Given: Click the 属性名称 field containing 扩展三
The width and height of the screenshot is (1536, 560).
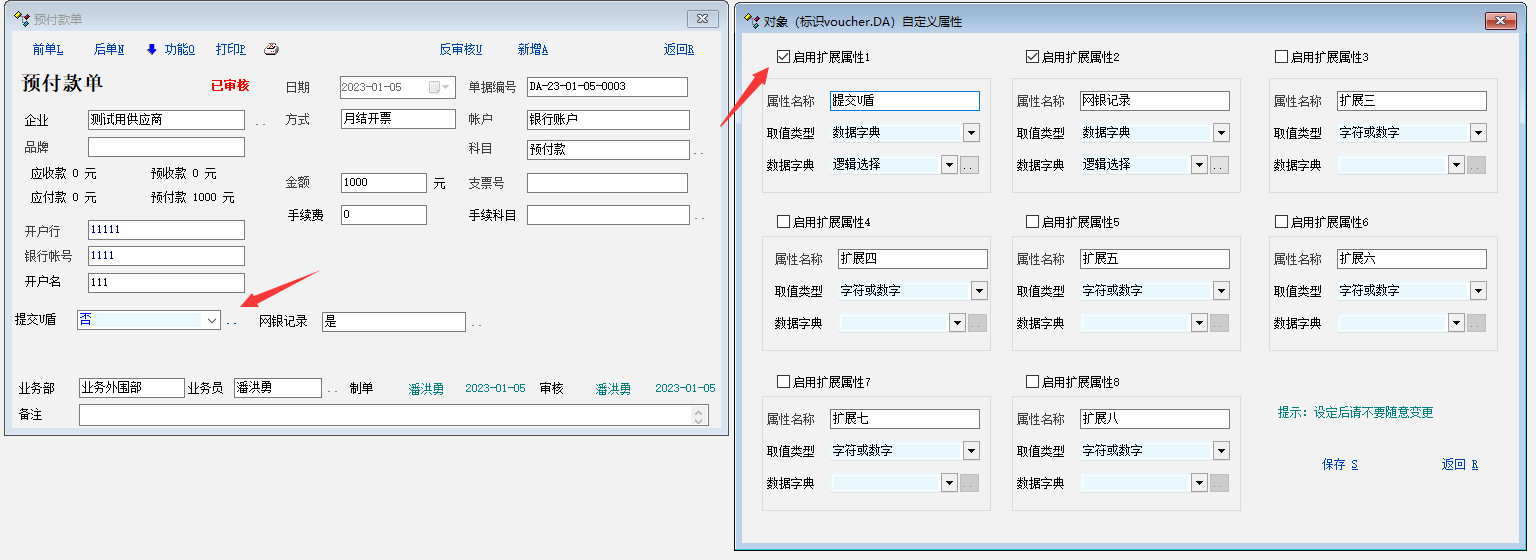Looking at the screenshot, I should (x=1411, y=101).
